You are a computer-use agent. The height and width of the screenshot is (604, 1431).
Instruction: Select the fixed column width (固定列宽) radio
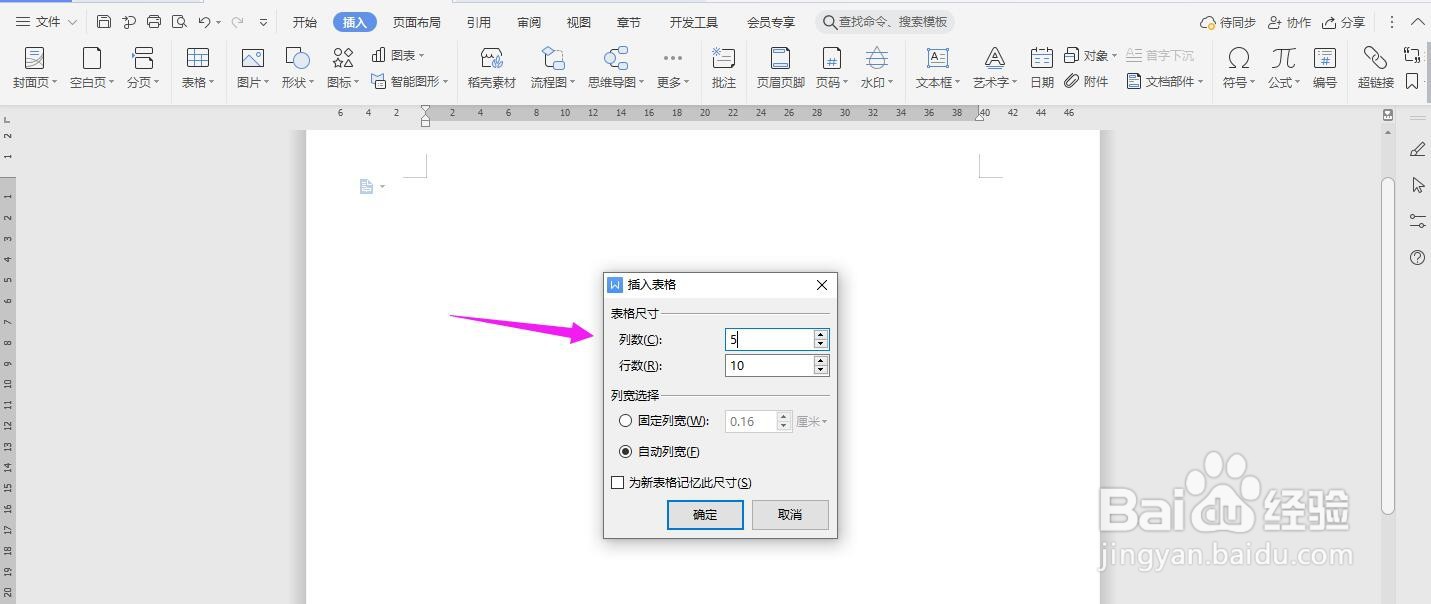(626, 421)
